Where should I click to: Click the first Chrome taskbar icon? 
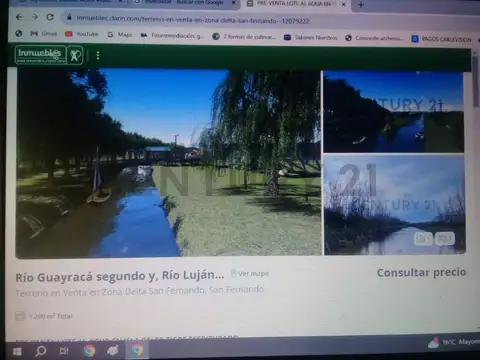[89, 350]
